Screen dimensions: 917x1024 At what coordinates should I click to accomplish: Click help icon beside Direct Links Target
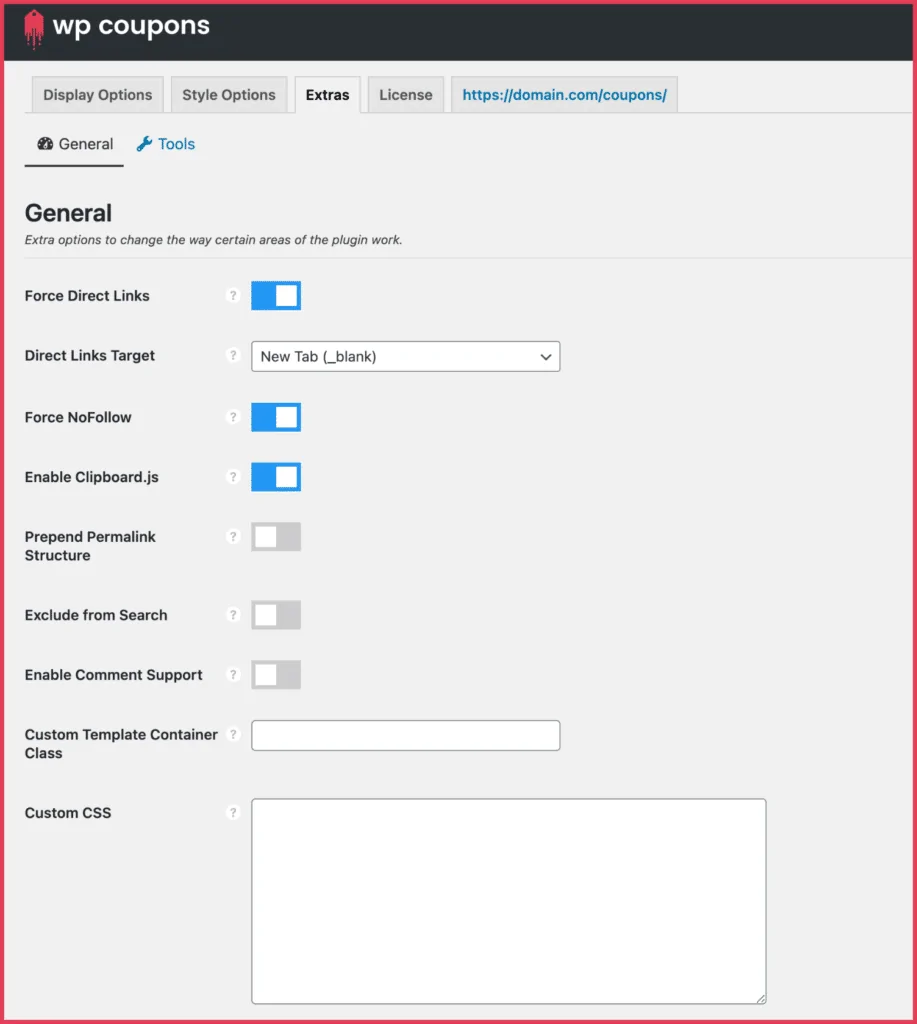coord(233,356)
